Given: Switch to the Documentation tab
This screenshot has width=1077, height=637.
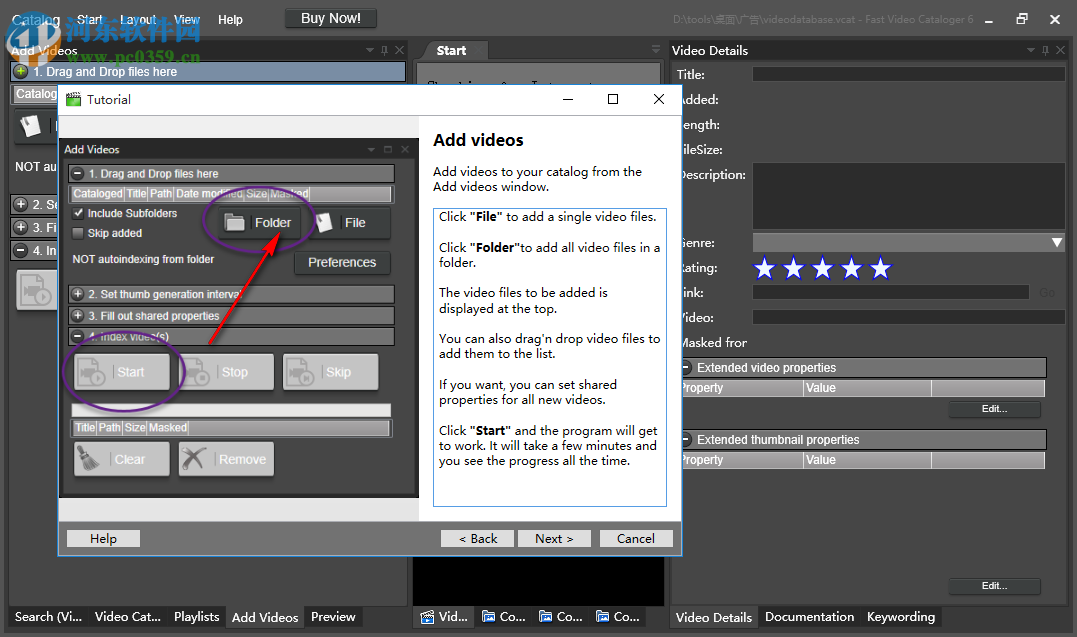Looking at the screenshot, I should (809, 617).
